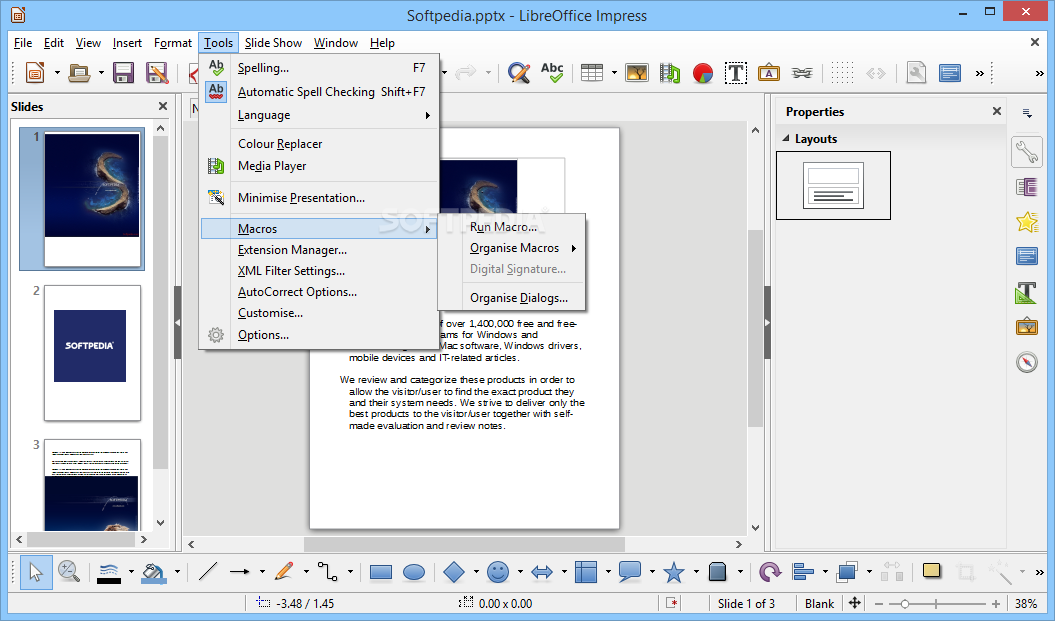1055x621 pixels.
Task: Open the New document dropdown arrow
Action: point(57,73)
